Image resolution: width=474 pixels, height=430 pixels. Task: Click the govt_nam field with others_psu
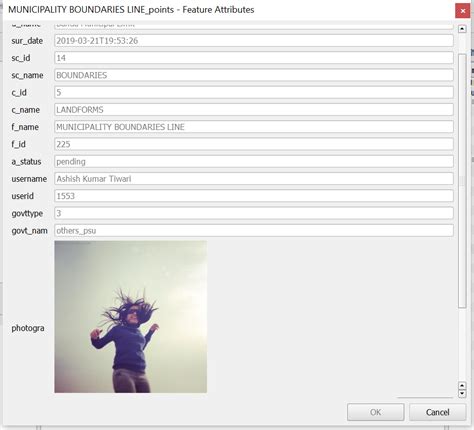tap(254, 231)
